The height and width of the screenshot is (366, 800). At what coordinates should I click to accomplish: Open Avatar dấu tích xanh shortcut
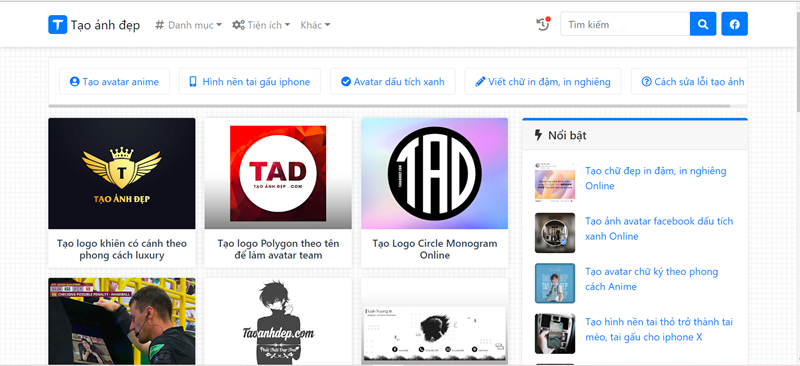(393, 82)
